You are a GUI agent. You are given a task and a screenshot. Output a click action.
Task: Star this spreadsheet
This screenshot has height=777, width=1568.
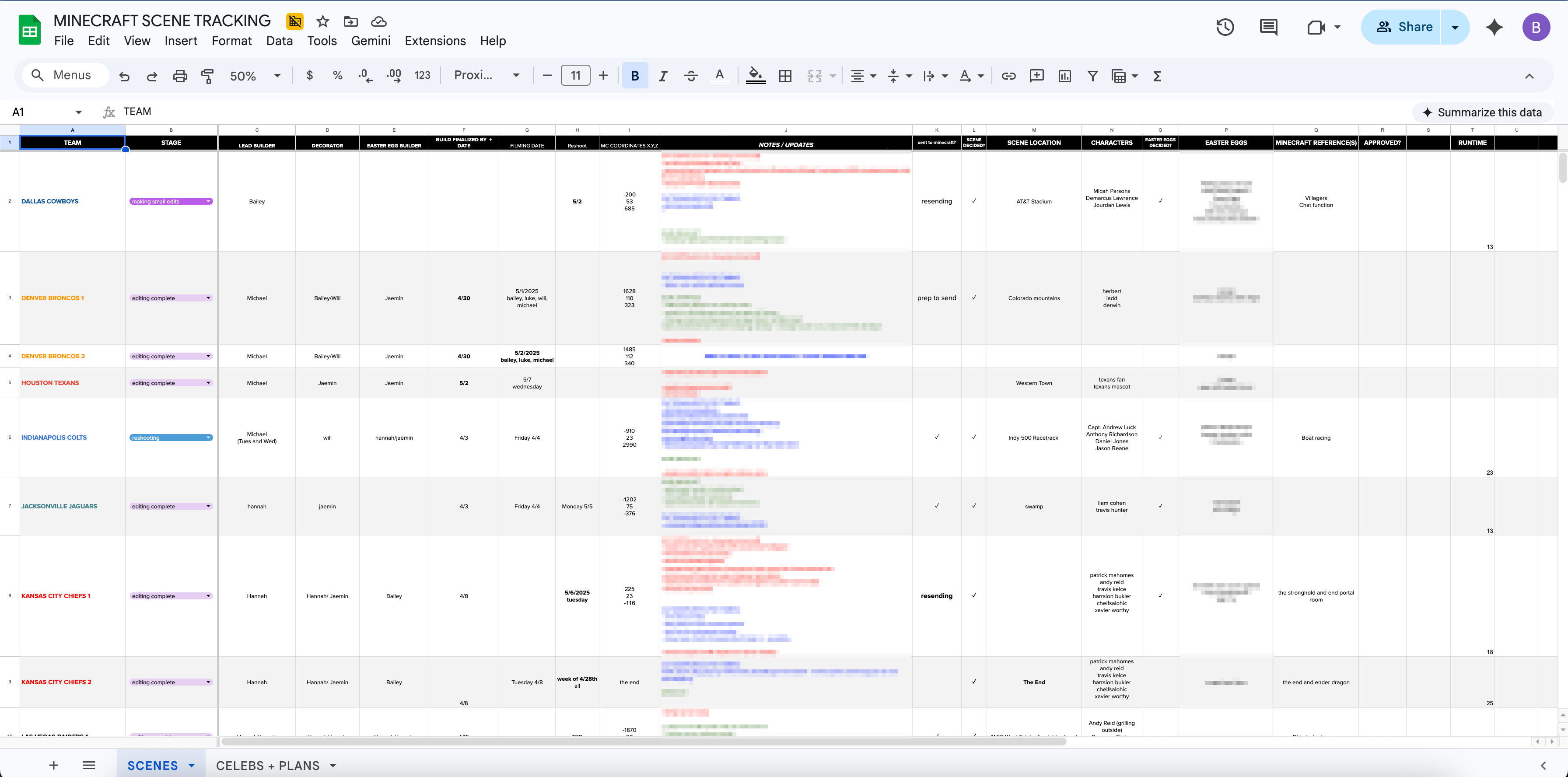pos(322,22)
